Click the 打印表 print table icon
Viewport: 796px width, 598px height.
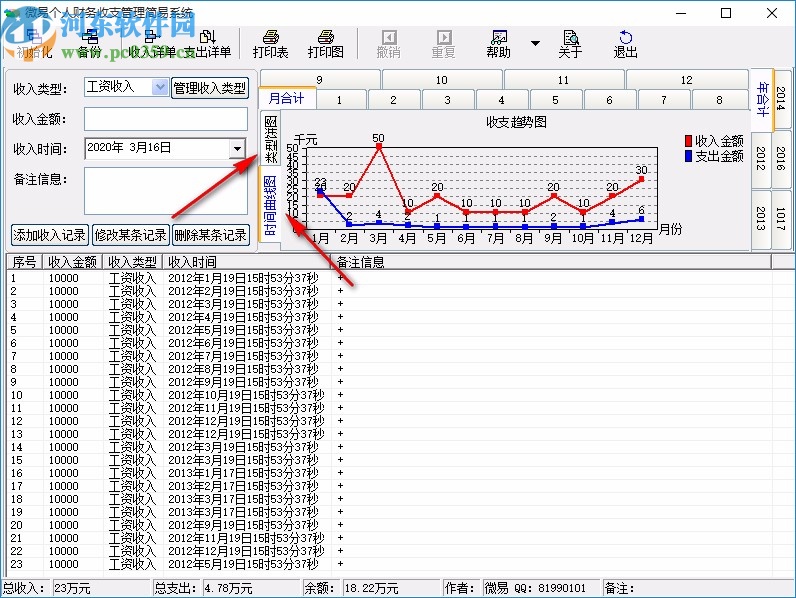(271, 44)
